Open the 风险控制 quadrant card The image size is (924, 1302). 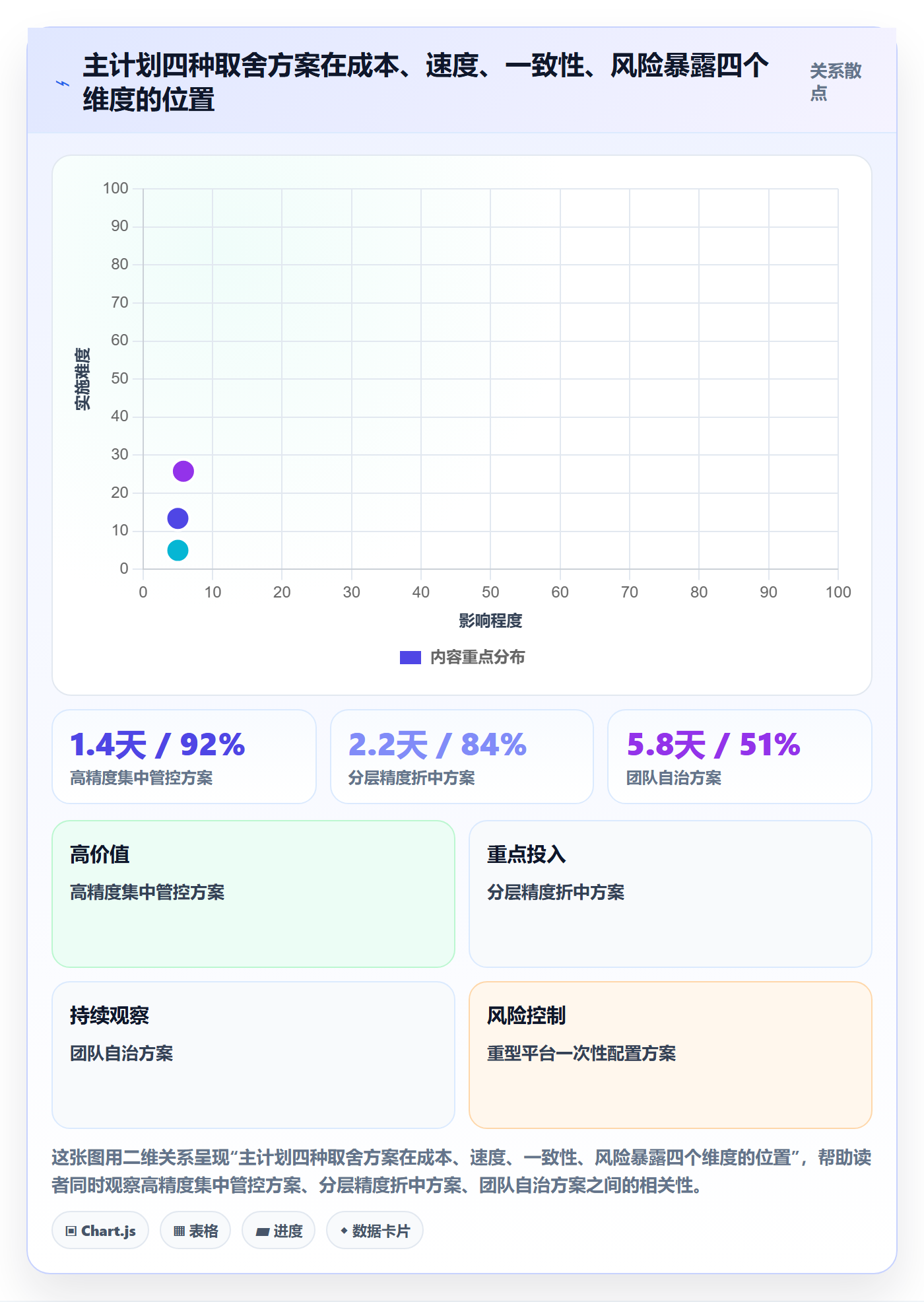pyautogui.click(x=671, y=1055)
